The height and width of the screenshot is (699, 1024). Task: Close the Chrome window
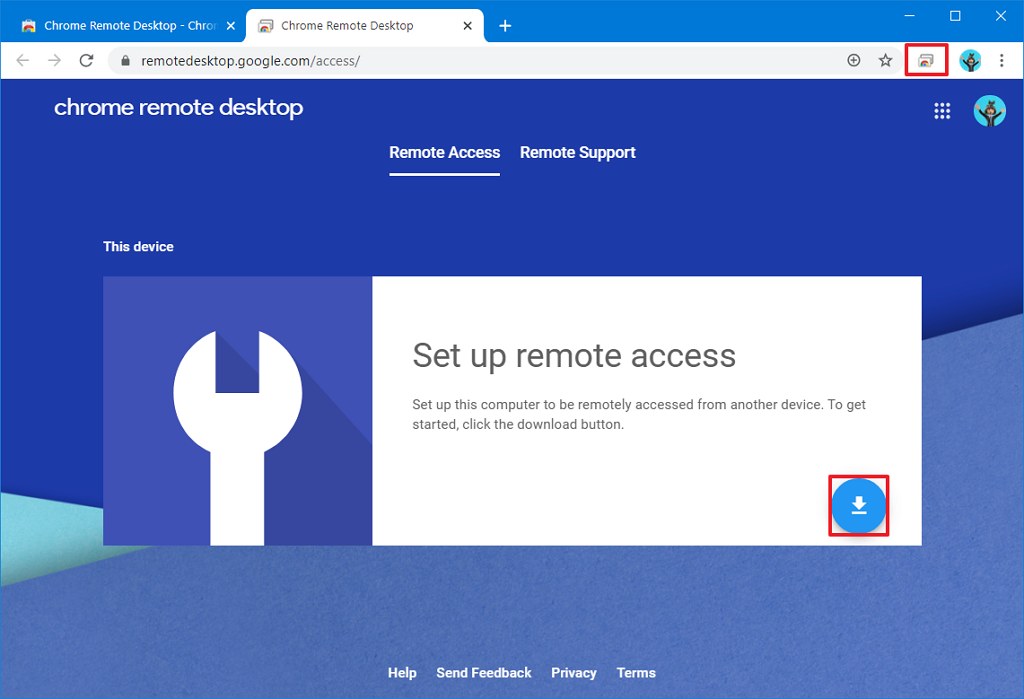pos(1000,16)
